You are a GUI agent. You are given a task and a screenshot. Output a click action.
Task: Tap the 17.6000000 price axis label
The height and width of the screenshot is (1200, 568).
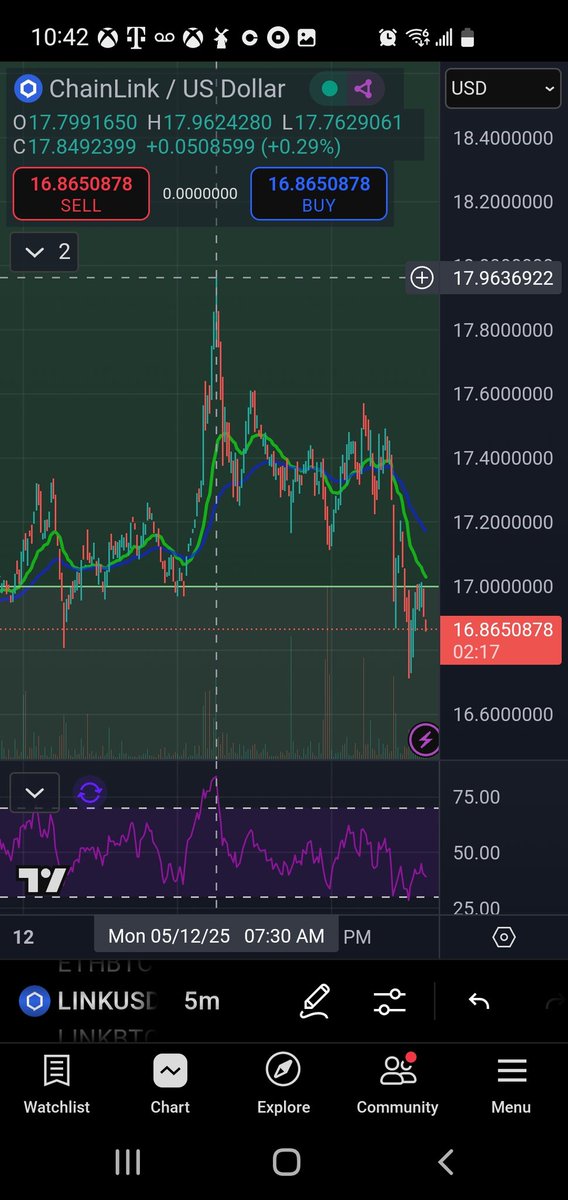[x=503, y=394]
